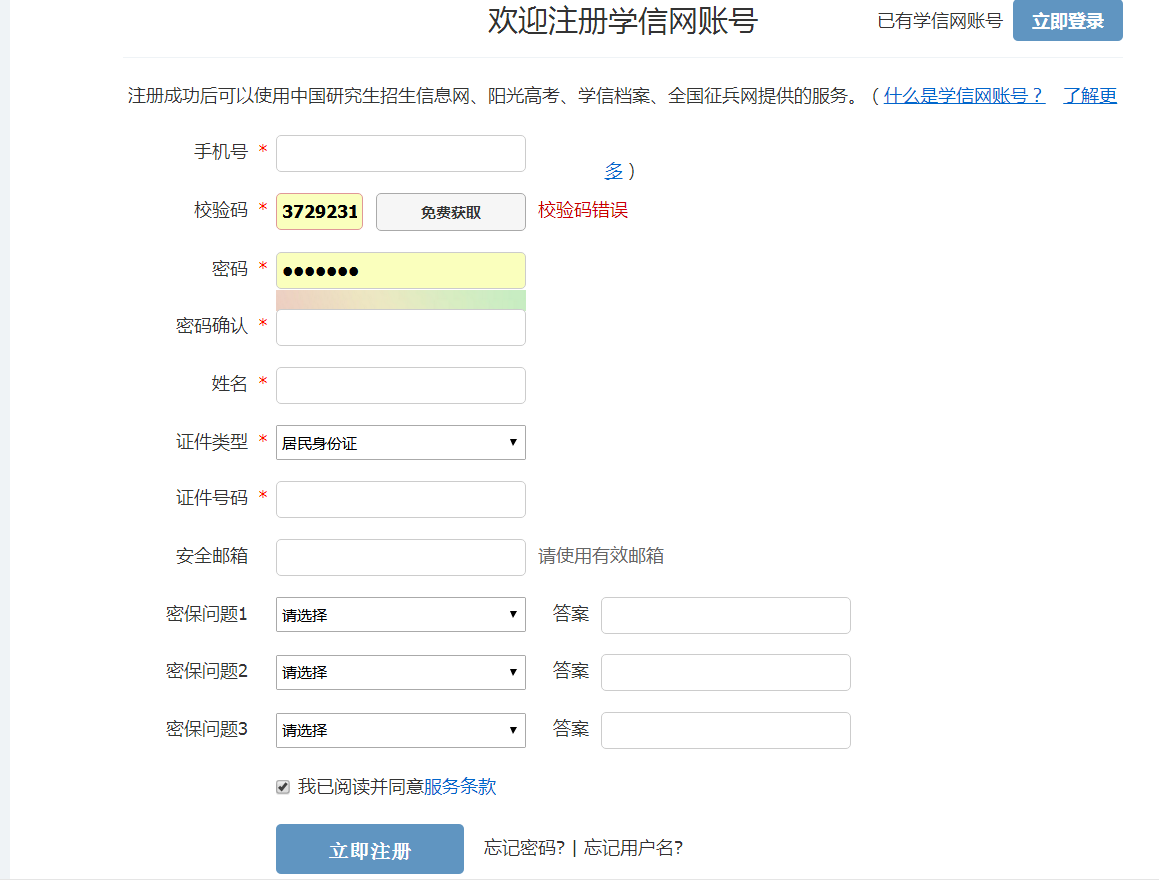Click the 忘记密码 link
Image resolution: width=1159 pixels, height=881 pixels.
coord(523,847)
